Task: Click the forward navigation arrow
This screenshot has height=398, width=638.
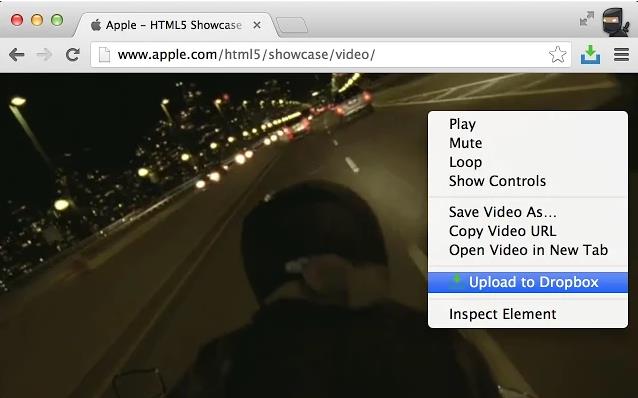Action: click(44, 55)
